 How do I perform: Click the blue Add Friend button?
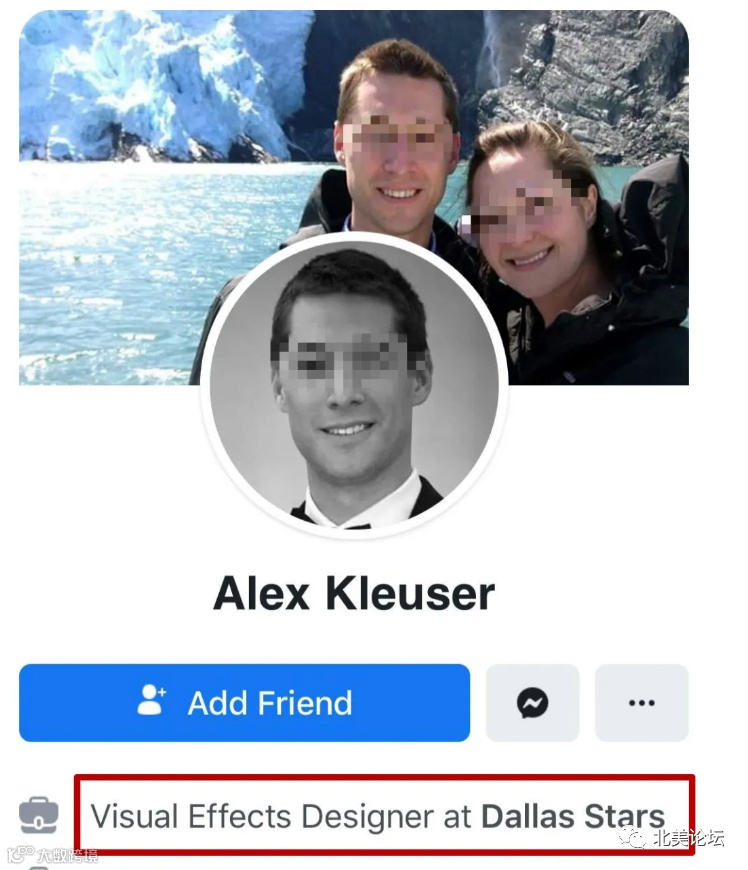pos(244,702)
